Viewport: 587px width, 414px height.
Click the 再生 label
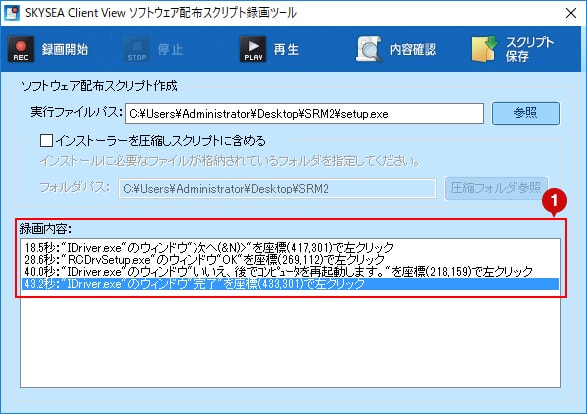coord(286,49)
